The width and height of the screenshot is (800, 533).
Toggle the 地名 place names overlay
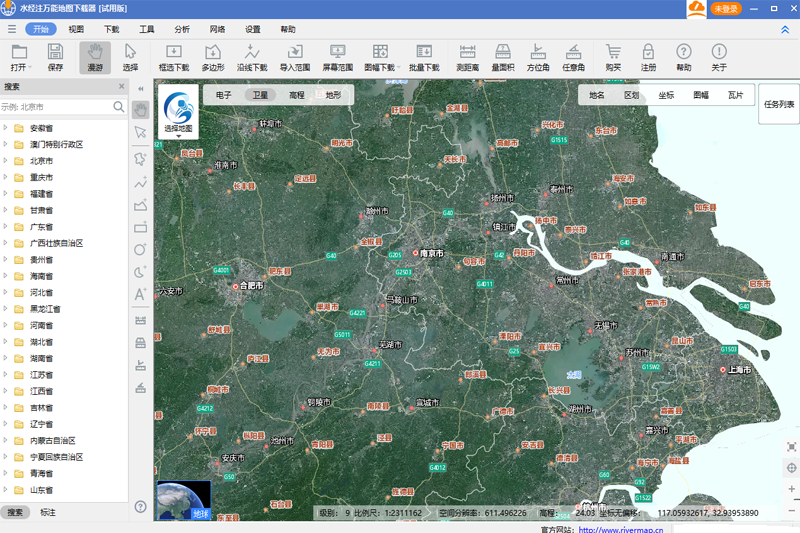pyautogui.click(x=597, y=95)
